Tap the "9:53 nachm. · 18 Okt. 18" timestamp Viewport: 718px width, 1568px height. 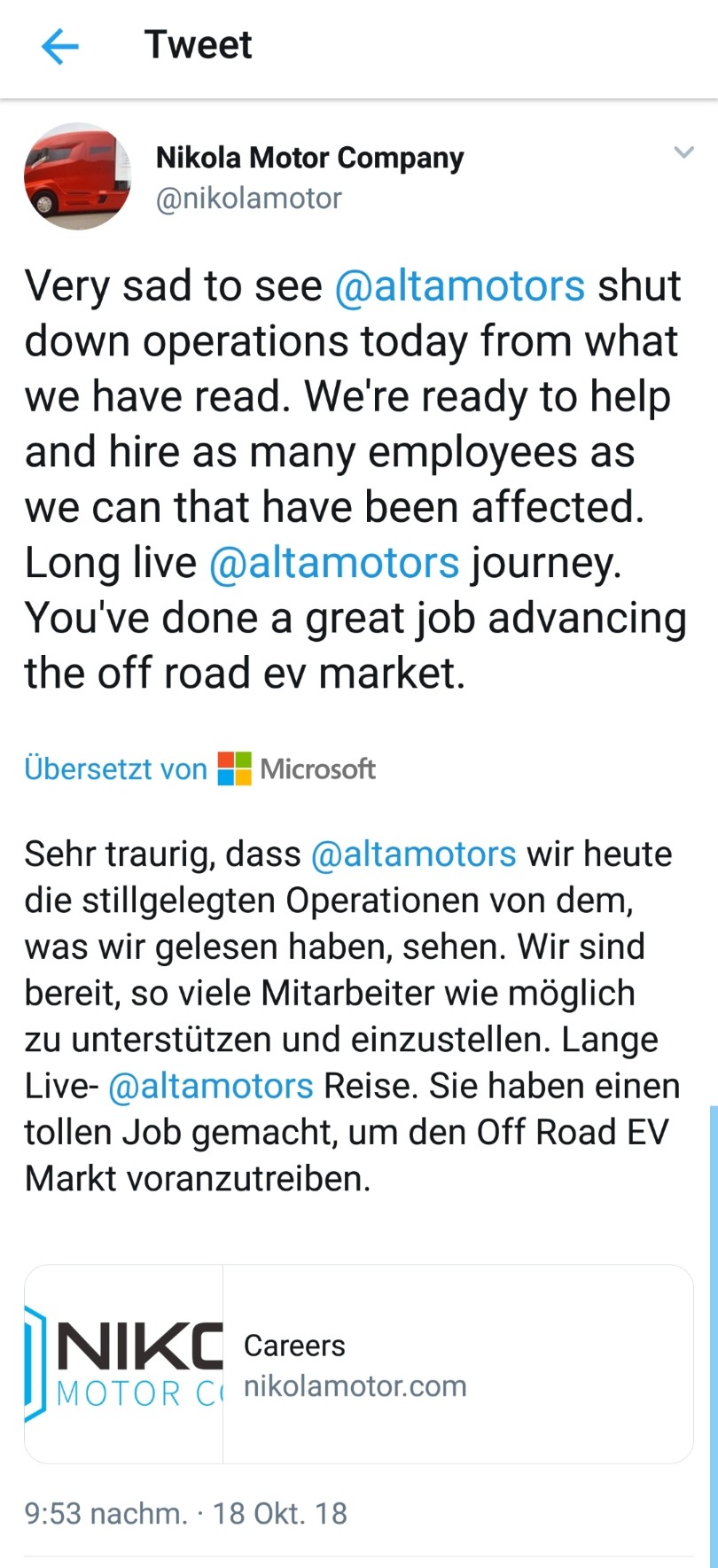pos(186,1513)
